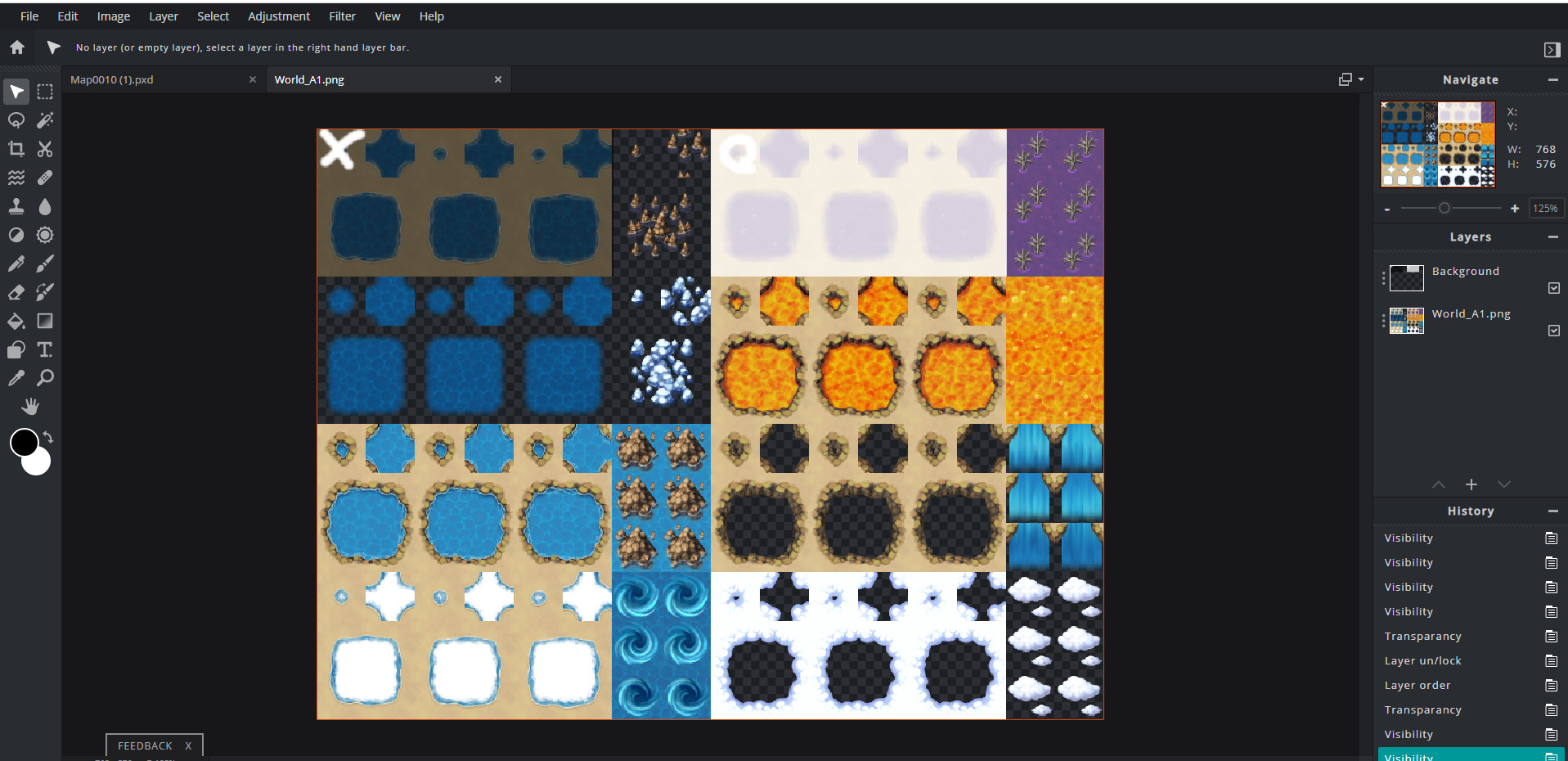
Task: Select the World_A1.png layer in Layers
Action: (1471, 322)
